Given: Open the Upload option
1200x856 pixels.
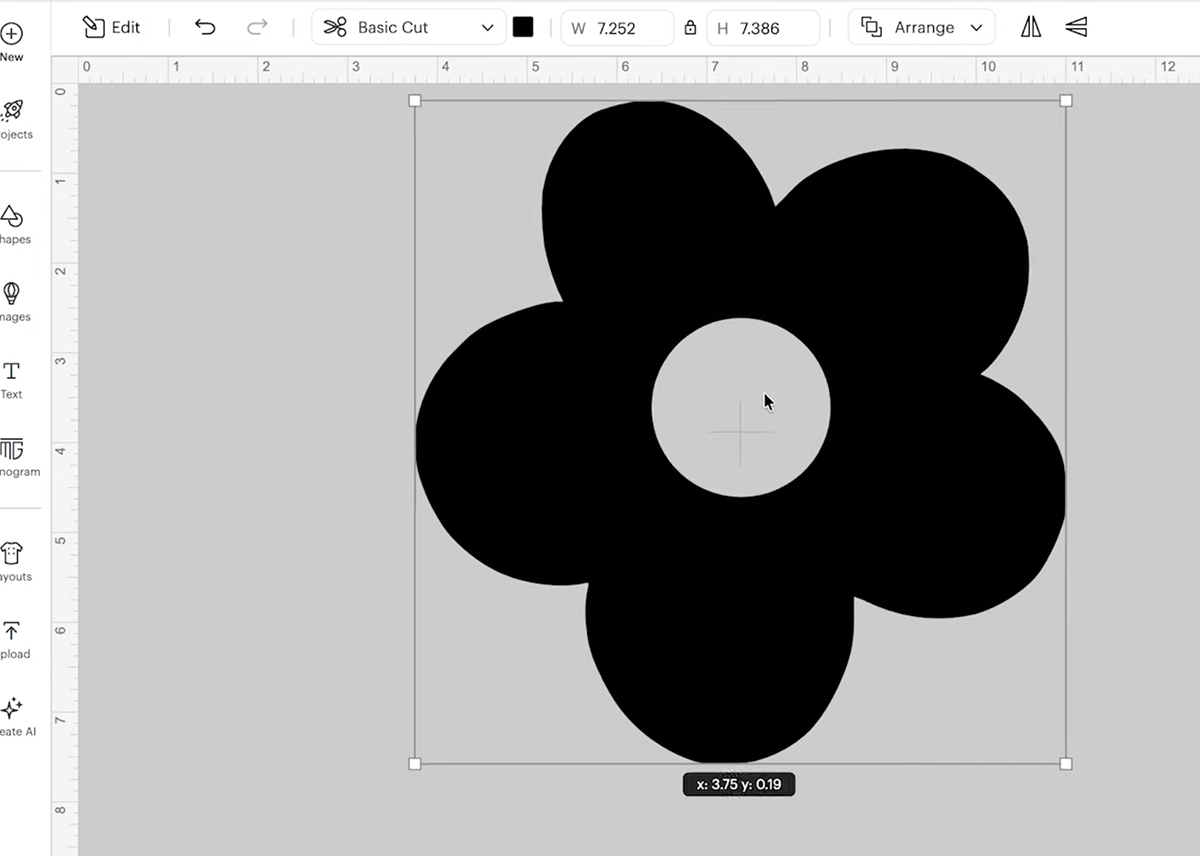Looking at the screenshot, I should coord(12,639).
